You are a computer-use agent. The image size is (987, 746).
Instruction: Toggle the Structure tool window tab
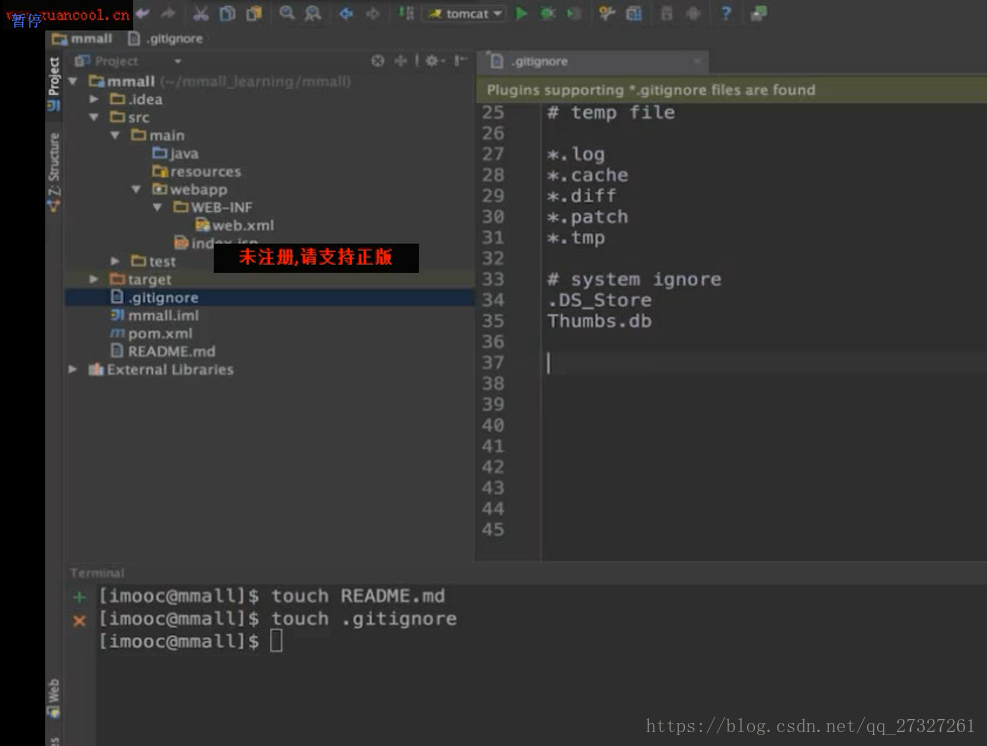pyautogui.click(x=54, y=172)
